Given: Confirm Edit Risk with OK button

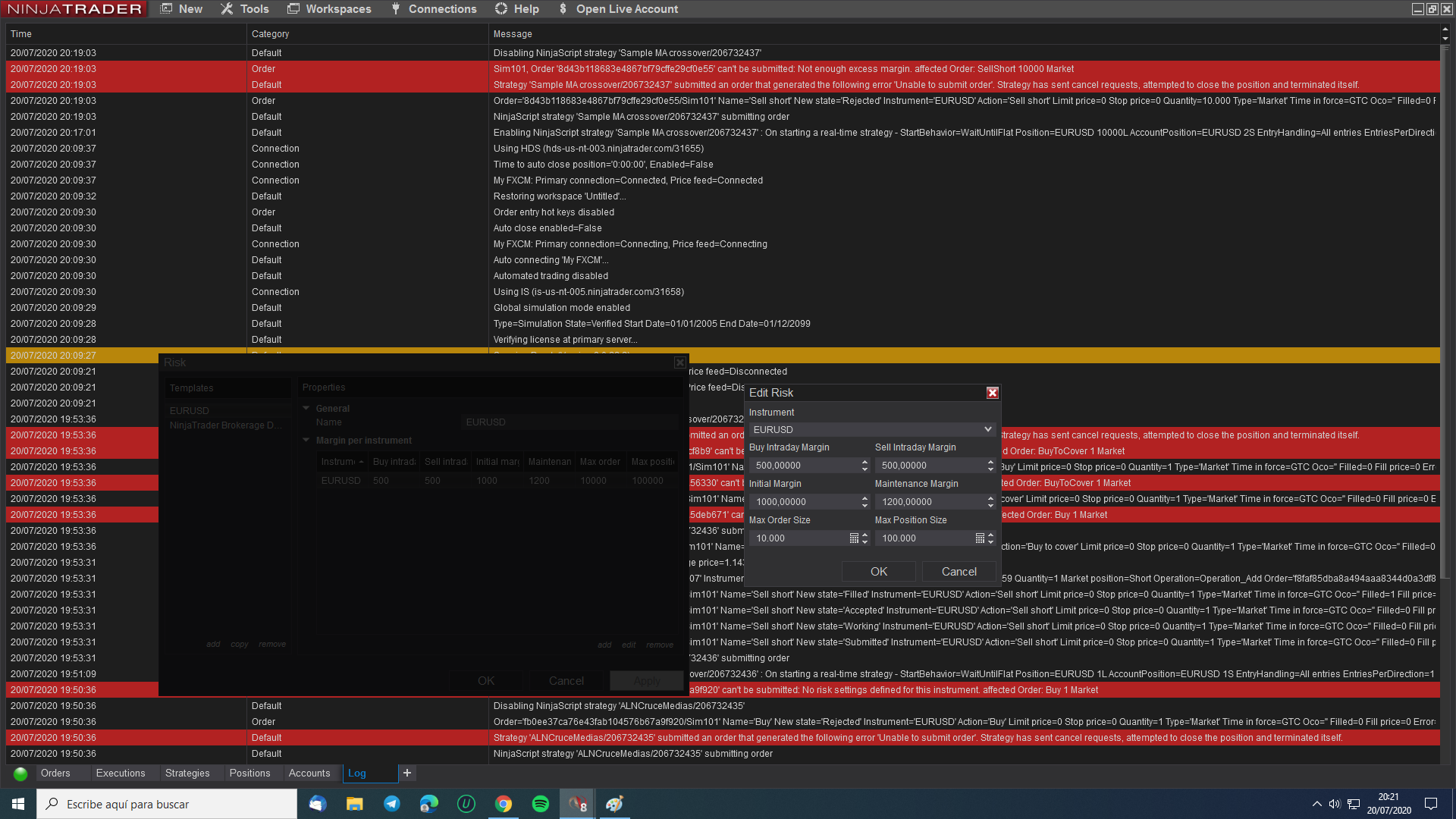Looking at the screenshot, I should [878, 572].
